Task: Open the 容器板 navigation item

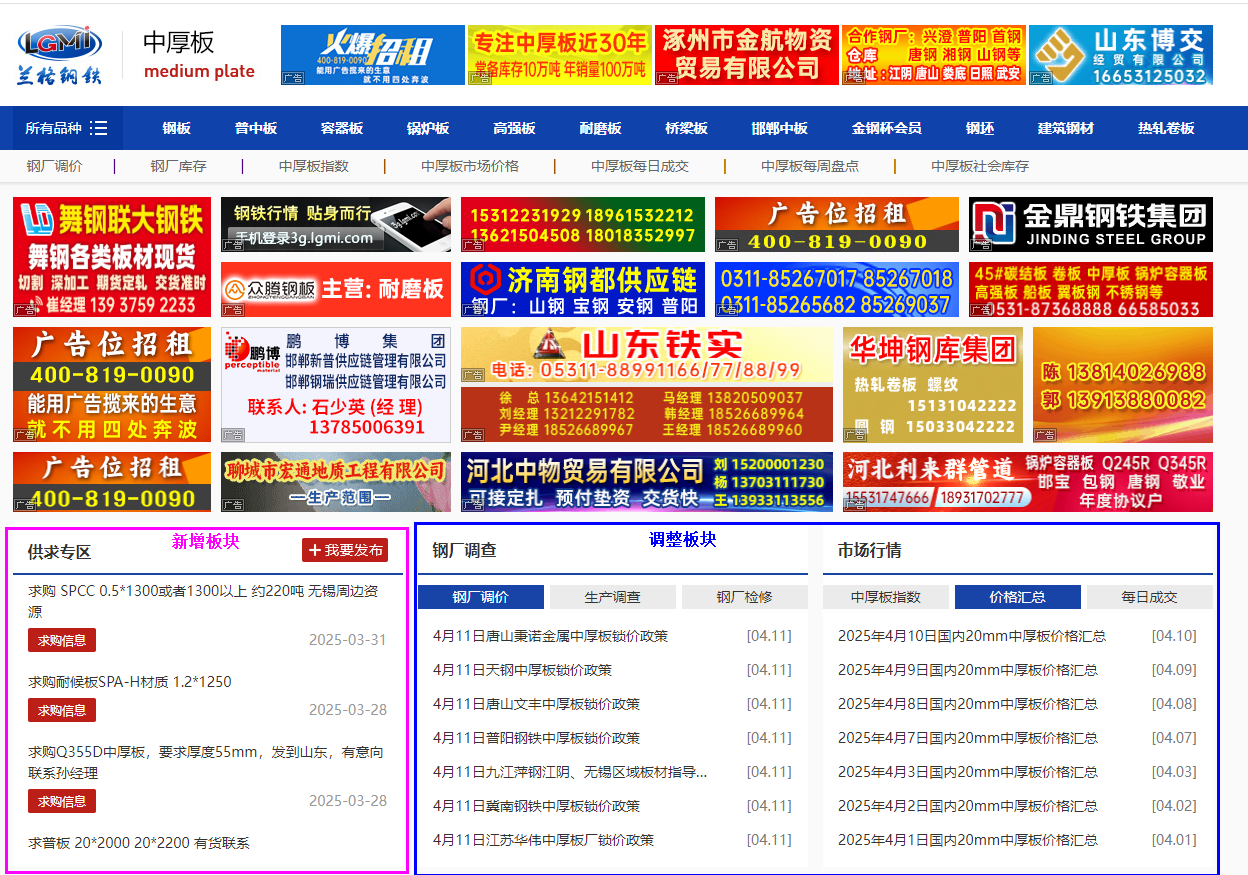Action: coord(342,128)
